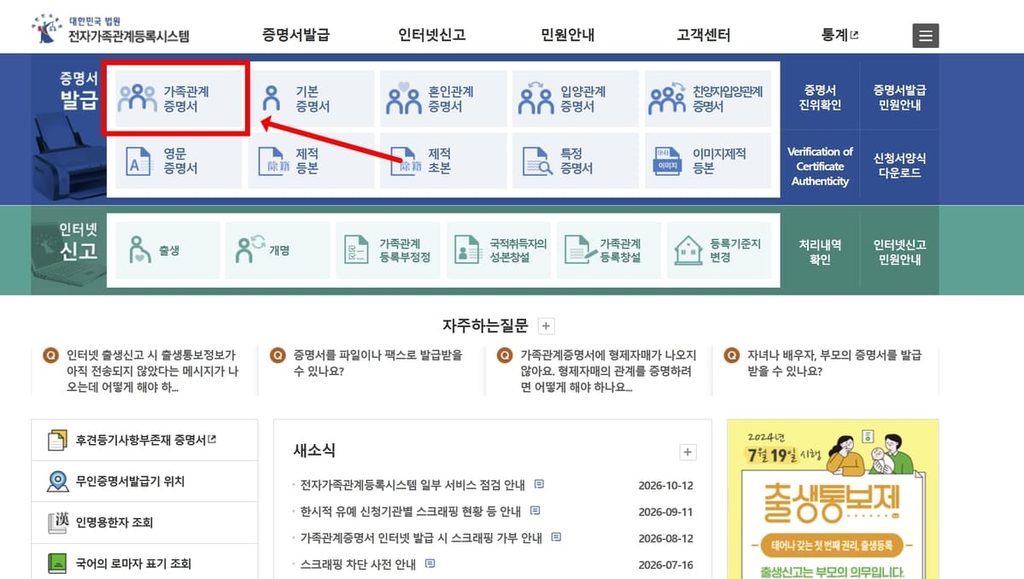Read notice 전자가족관계등록시스템 일부 서비스 점검 안내
The height and width of the screenshot is (579, 1024).
[413, 485]
